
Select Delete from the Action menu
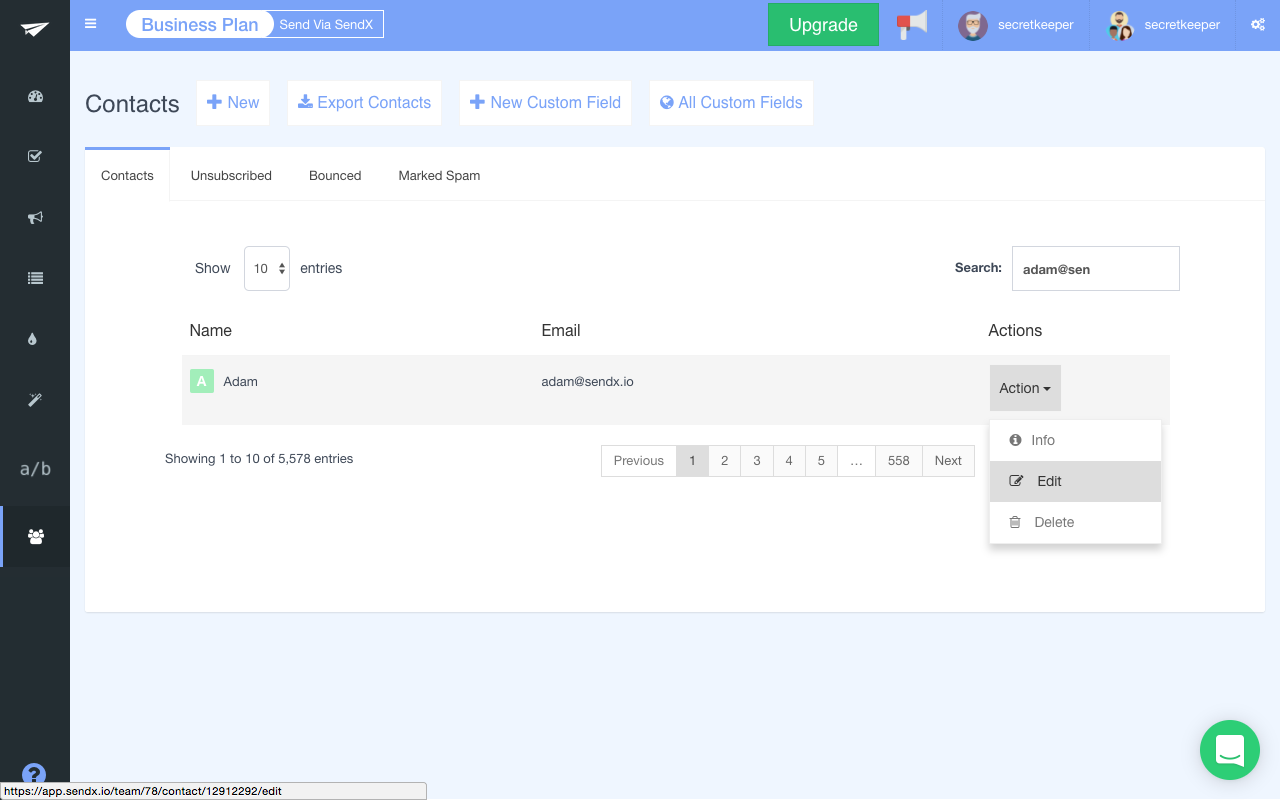pyautogui.click(x=1075, y=522)
